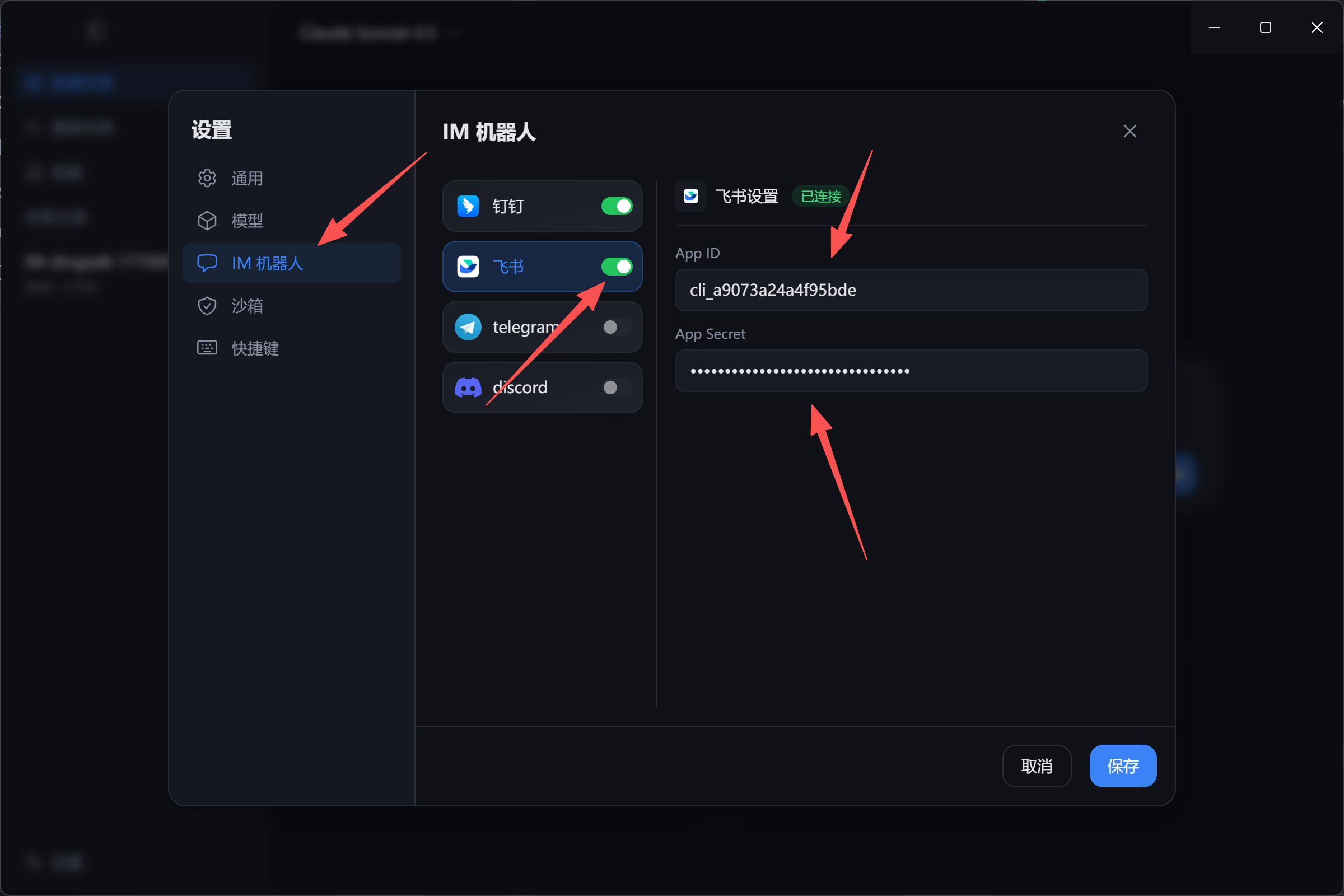Image resolution: width=1344 pixels, height=896 pixels.
Task: Click the gear icon beside 通用
Action: [207, 178]
